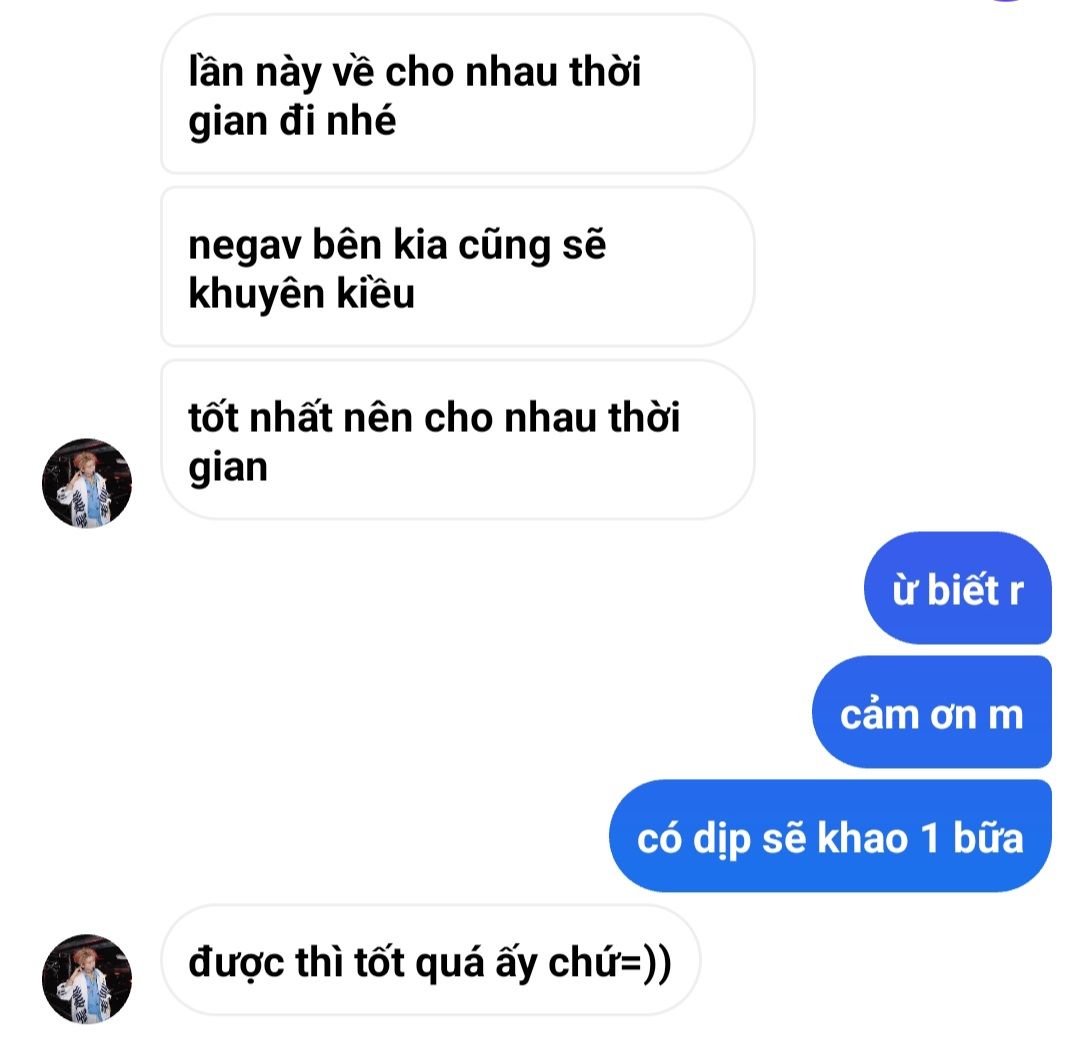Click the word "negav" in the second message
This screenshot has width=1080, height=1043.
[245, 245]
